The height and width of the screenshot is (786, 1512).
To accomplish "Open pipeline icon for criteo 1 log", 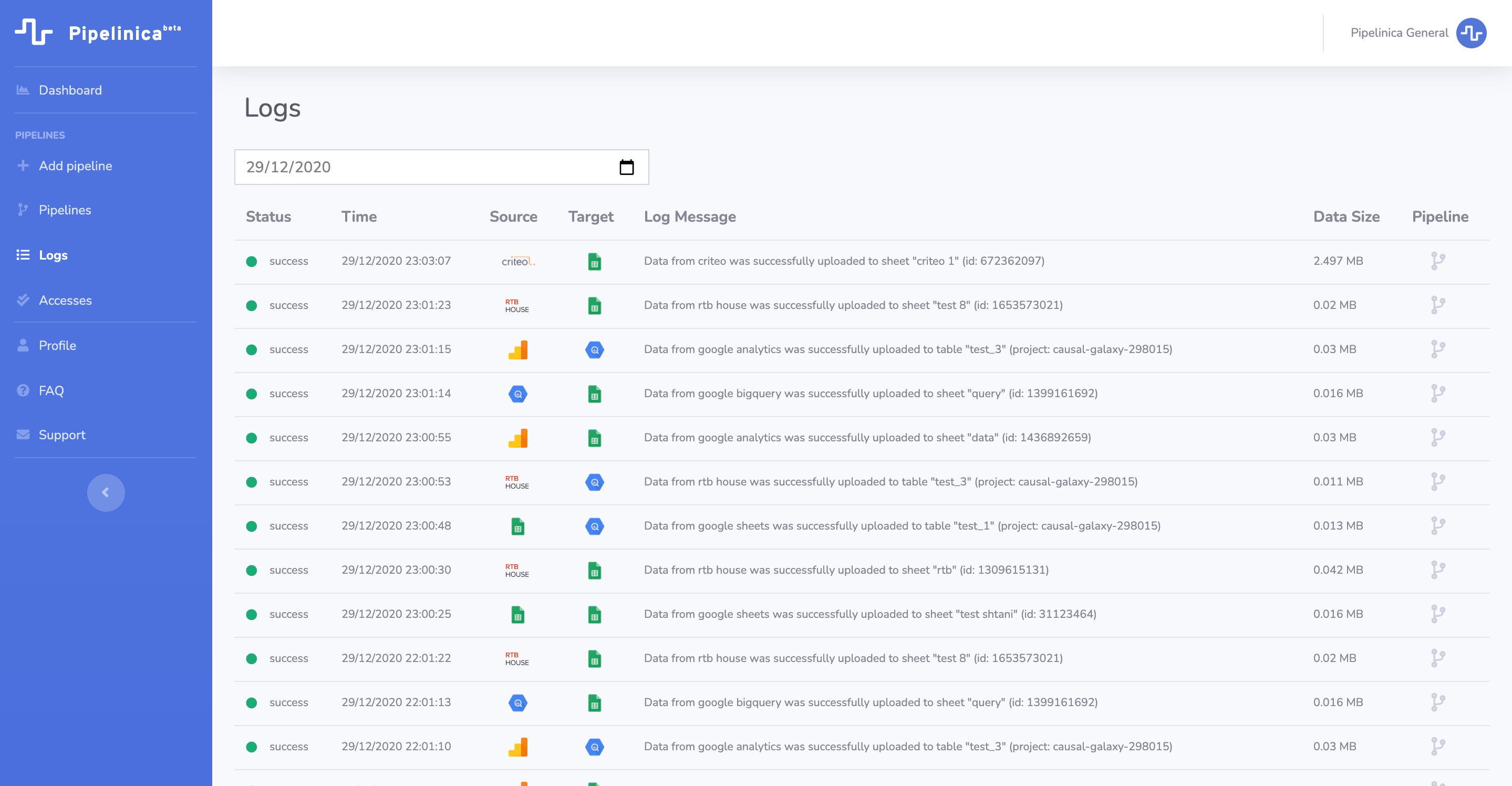I will (x=1437, y=261).
